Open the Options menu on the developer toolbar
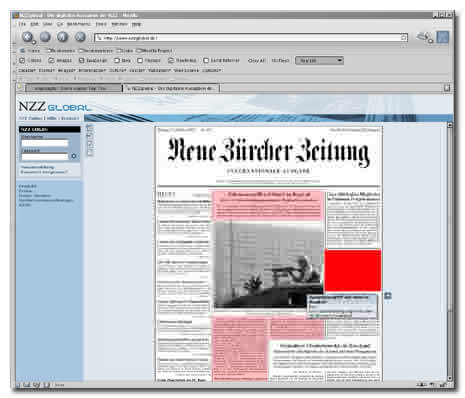The height and width of the screenshot is (398, 465). click(212, 70)
